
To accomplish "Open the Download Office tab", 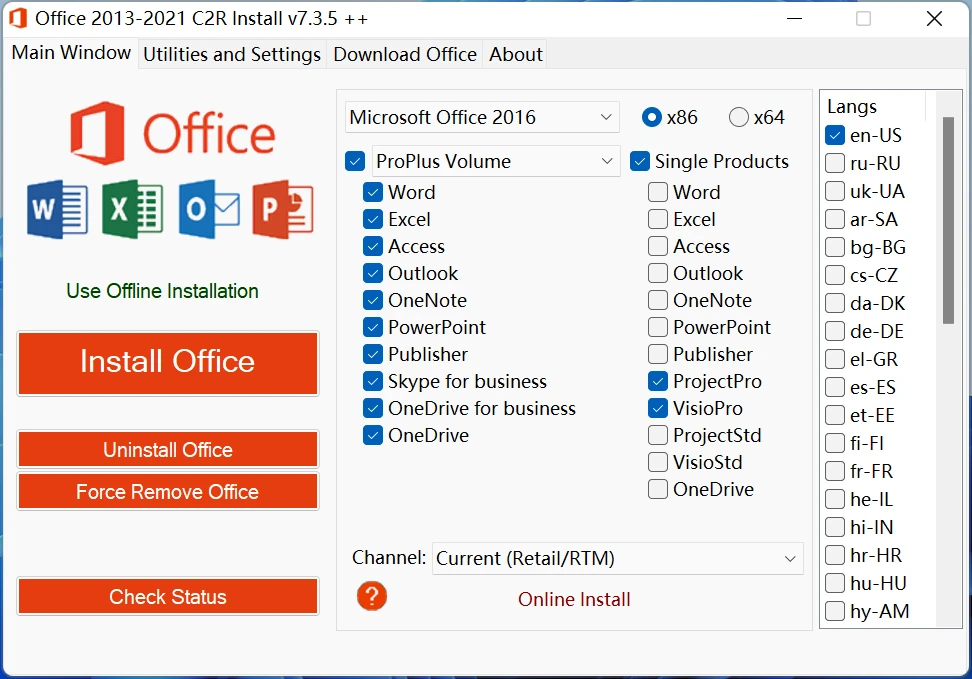I will click(x=405, y=54).
